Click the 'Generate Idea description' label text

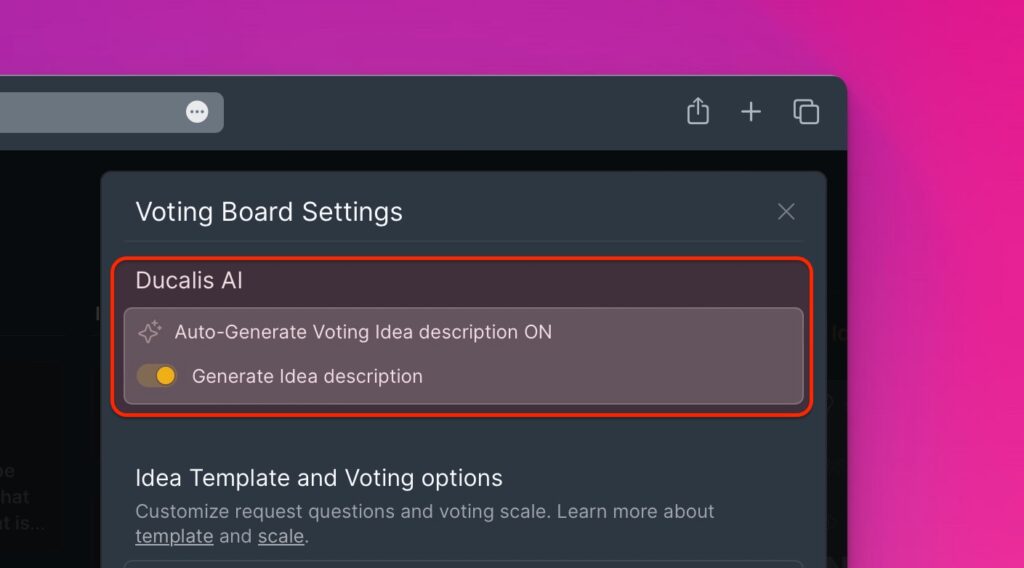click(x=307, y=377)
